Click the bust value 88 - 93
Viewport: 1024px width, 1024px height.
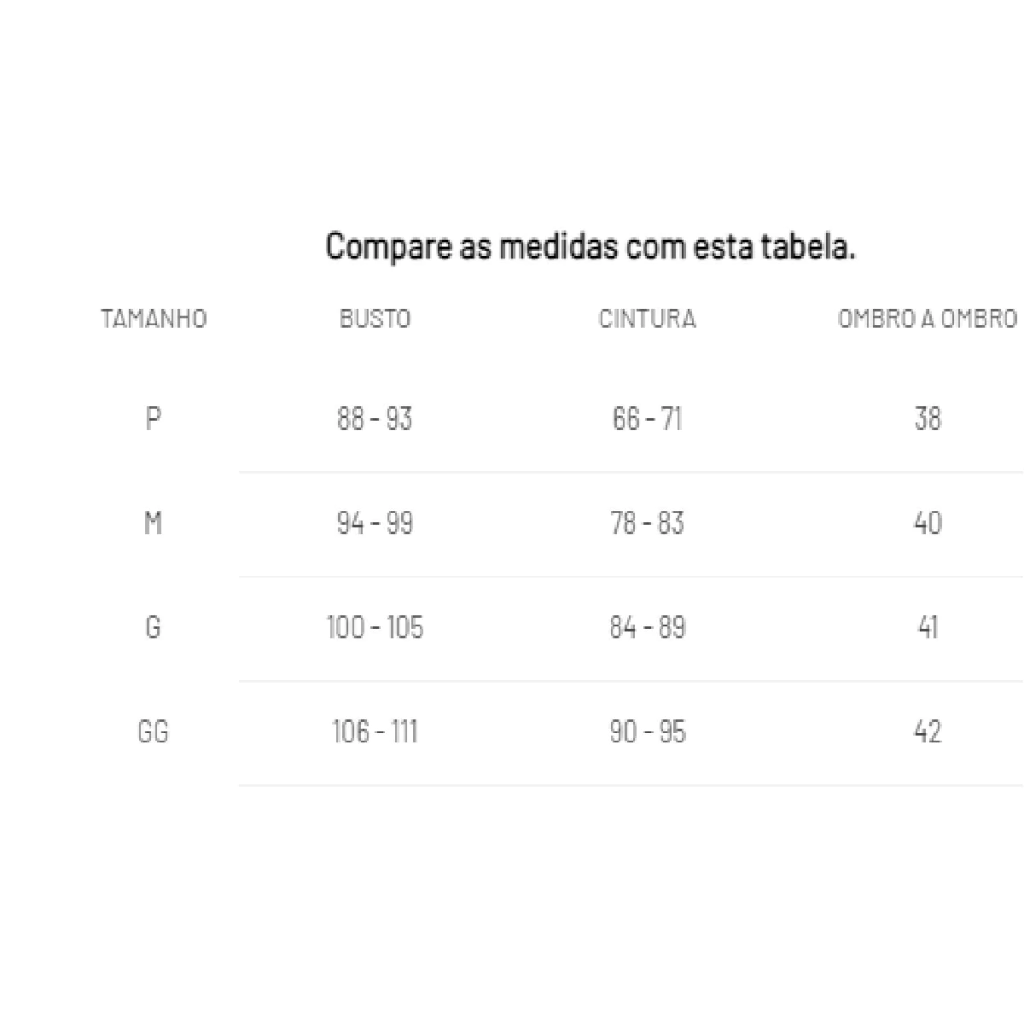[x=375, y=419]
